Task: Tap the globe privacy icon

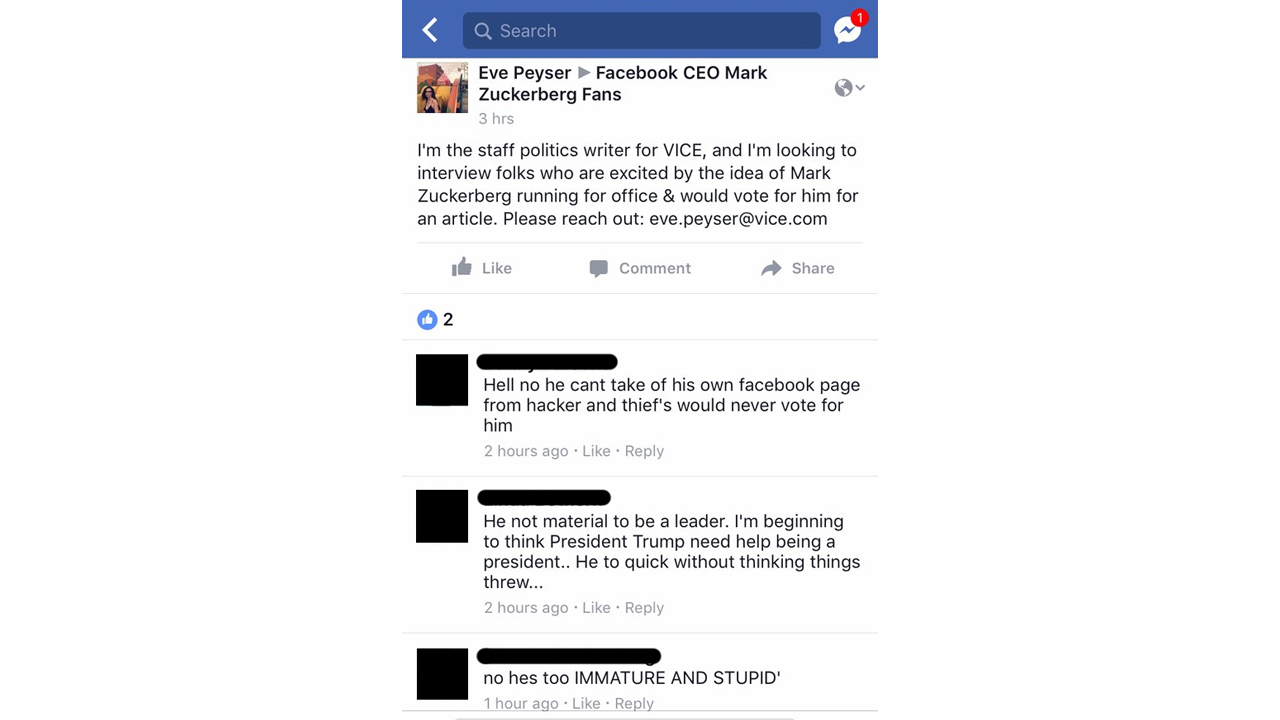Action: (x=843, y=88)
